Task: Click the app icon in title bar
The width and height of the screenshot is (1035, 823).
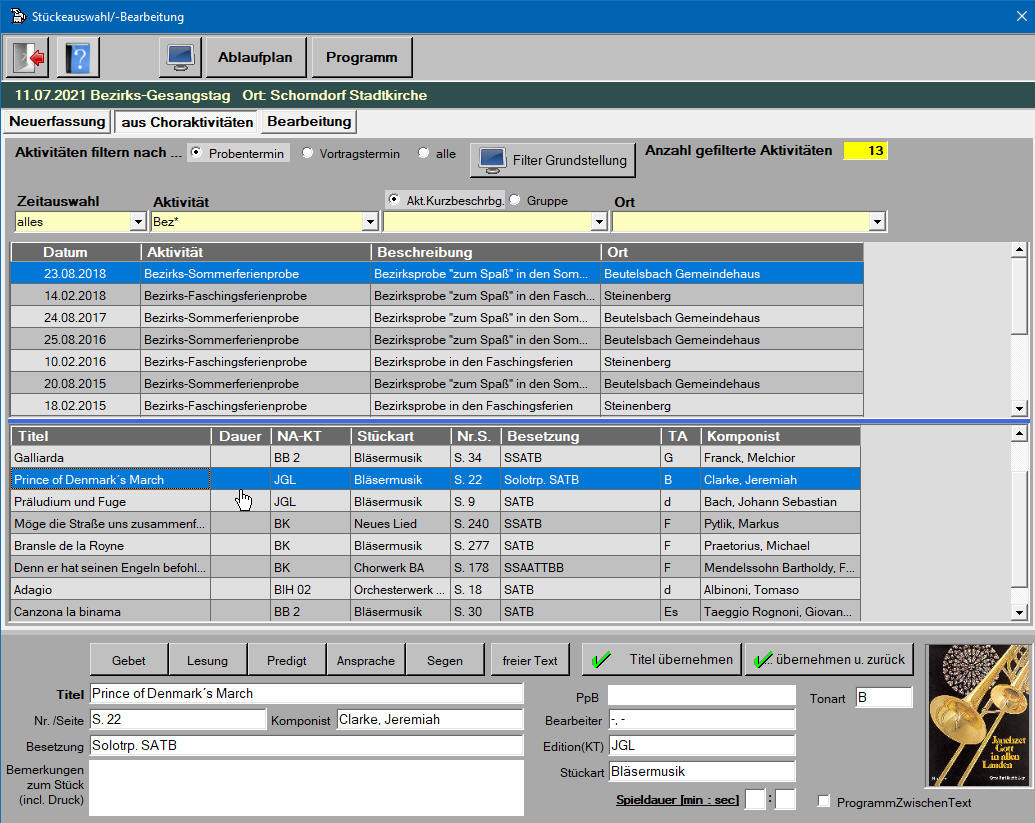Action: click(17, 17)
